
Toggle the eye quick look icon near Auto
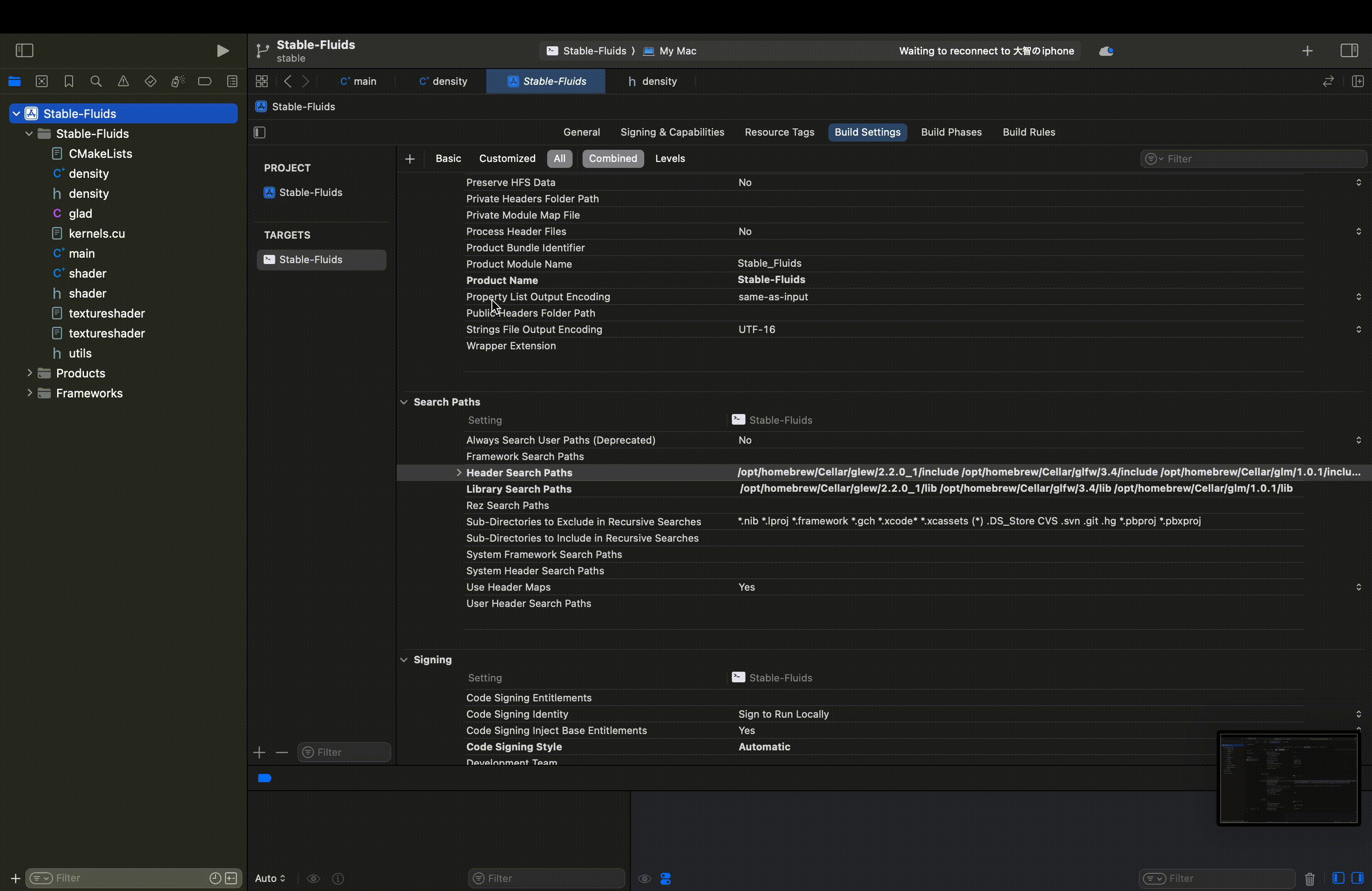pyautogui.click(x=313, y=878)
